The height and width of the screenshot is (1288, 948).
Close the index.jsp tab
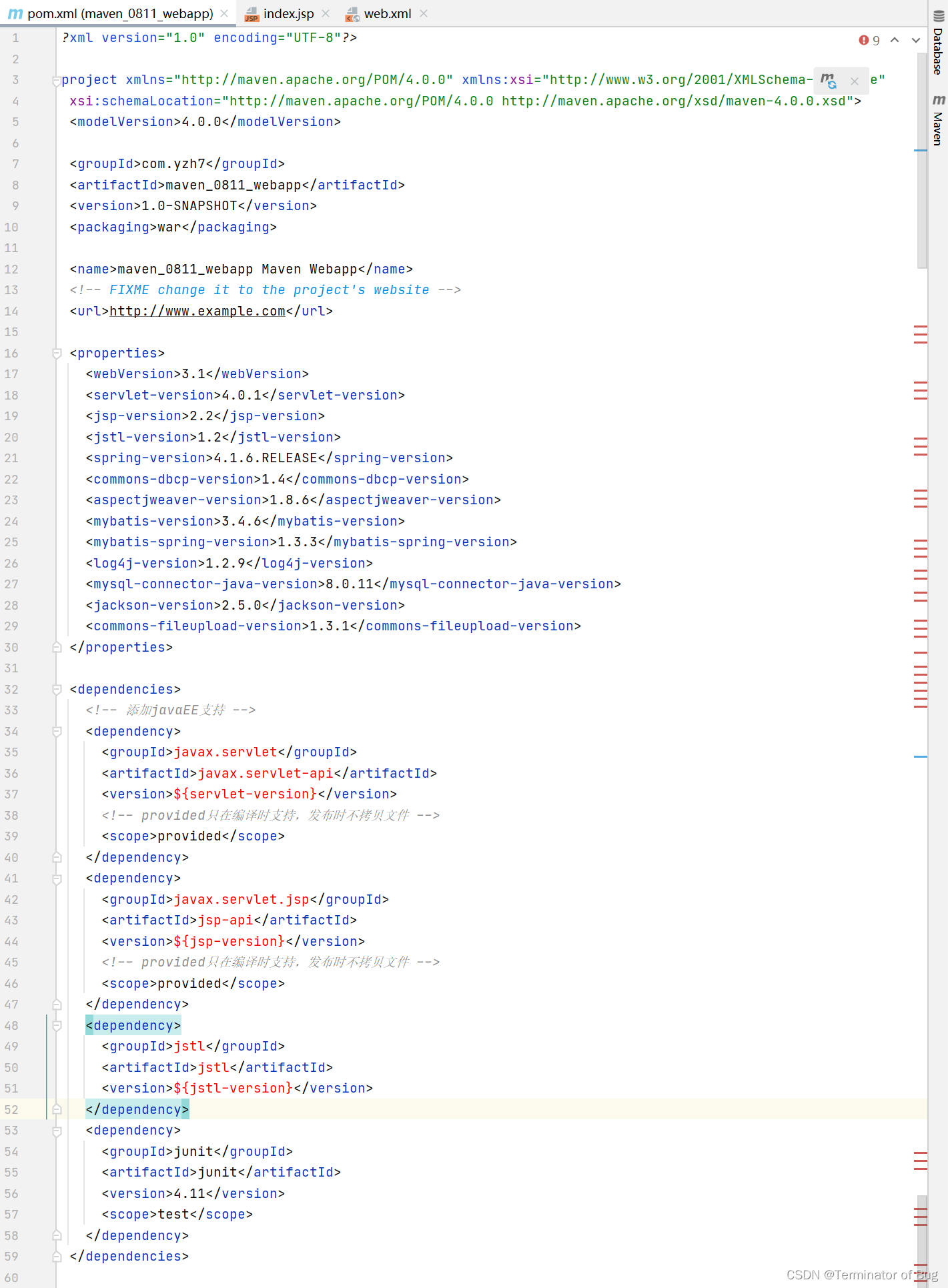click(326, 13)
